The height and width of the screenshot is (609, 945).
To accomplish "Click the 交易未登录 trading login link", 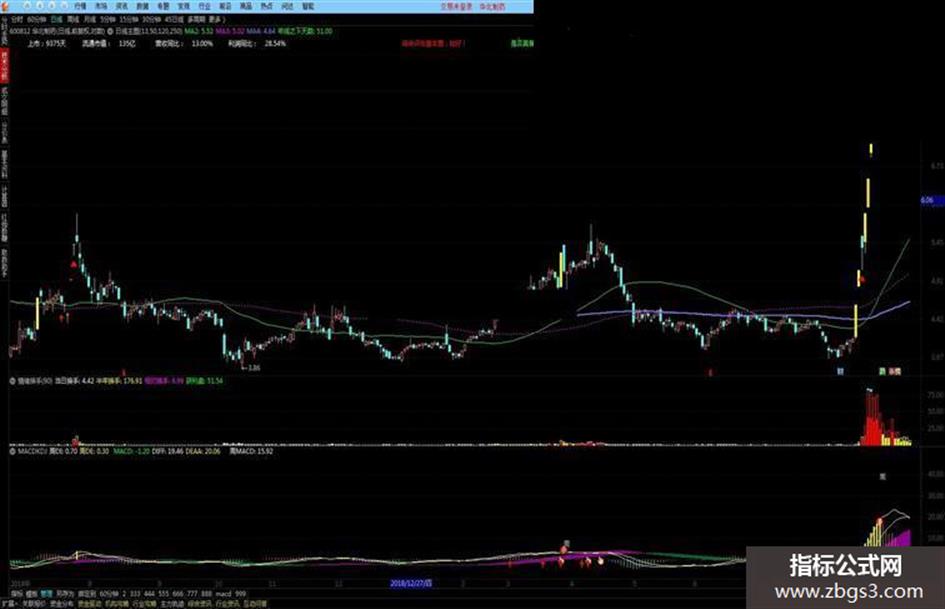I will tap(456, 6).
